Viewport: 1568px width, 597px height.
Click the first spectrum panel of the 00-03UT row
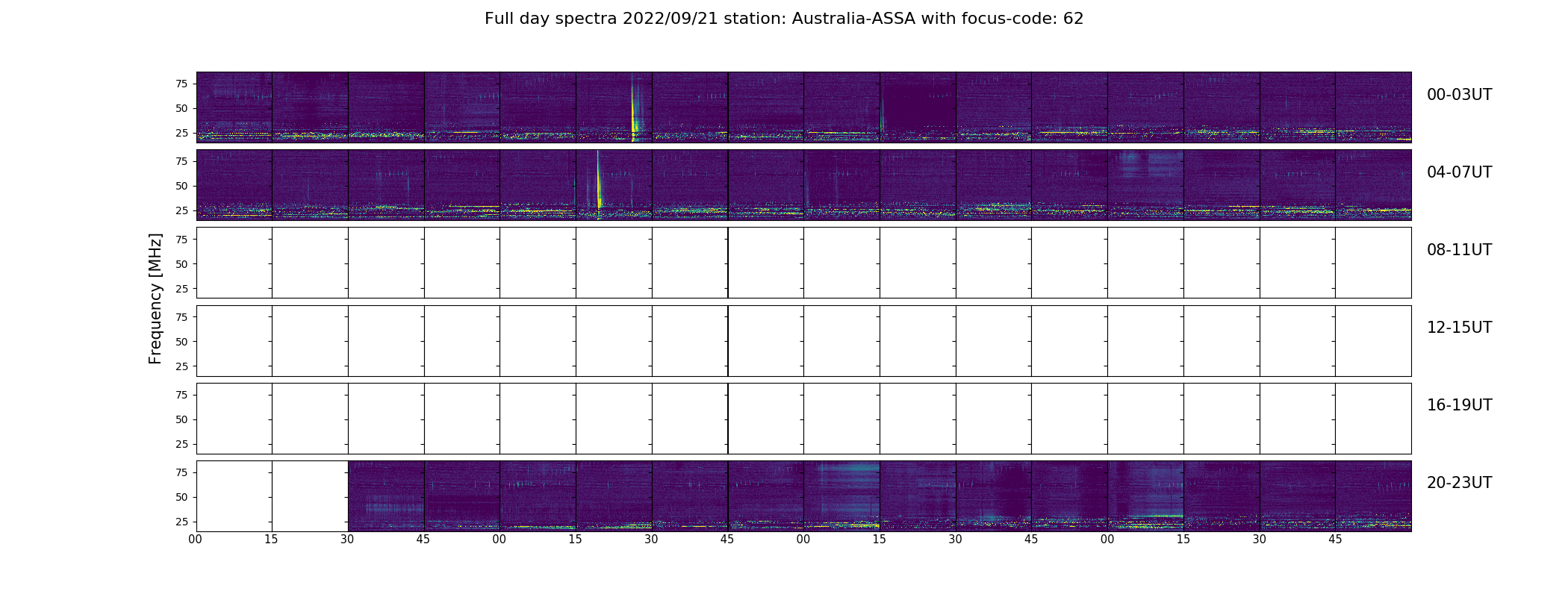pos(234,107)
